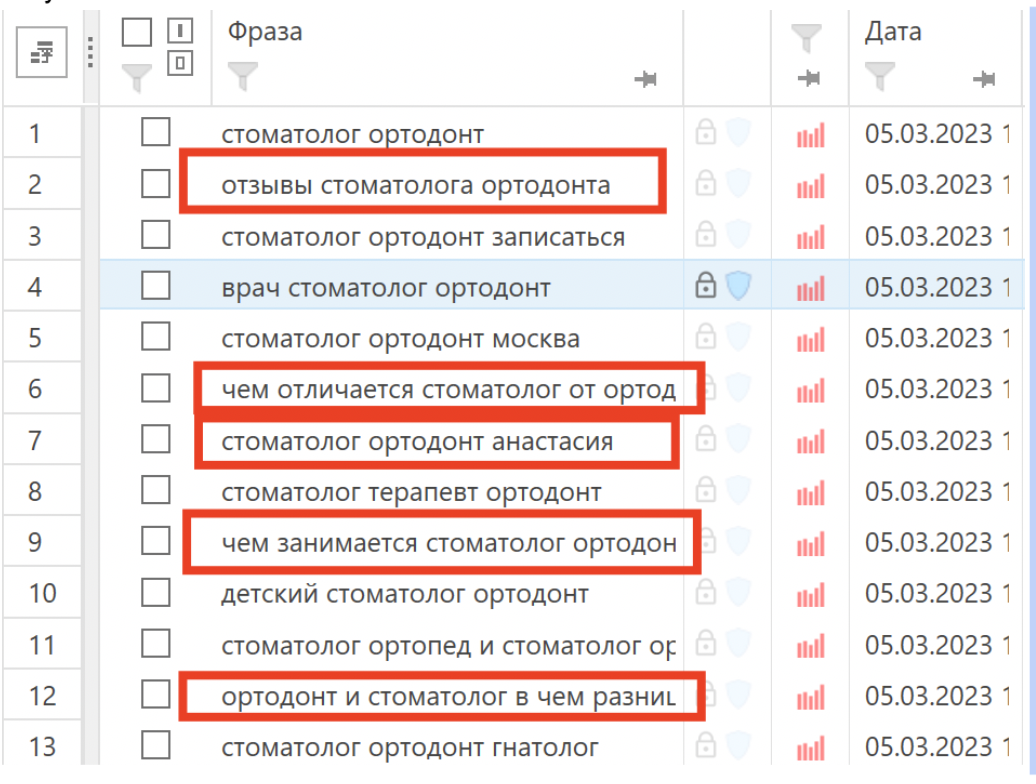Viewport: 1036px width, 784px height.
Task: Open the filter under the select-all checkbox
Action: [136, 75]
